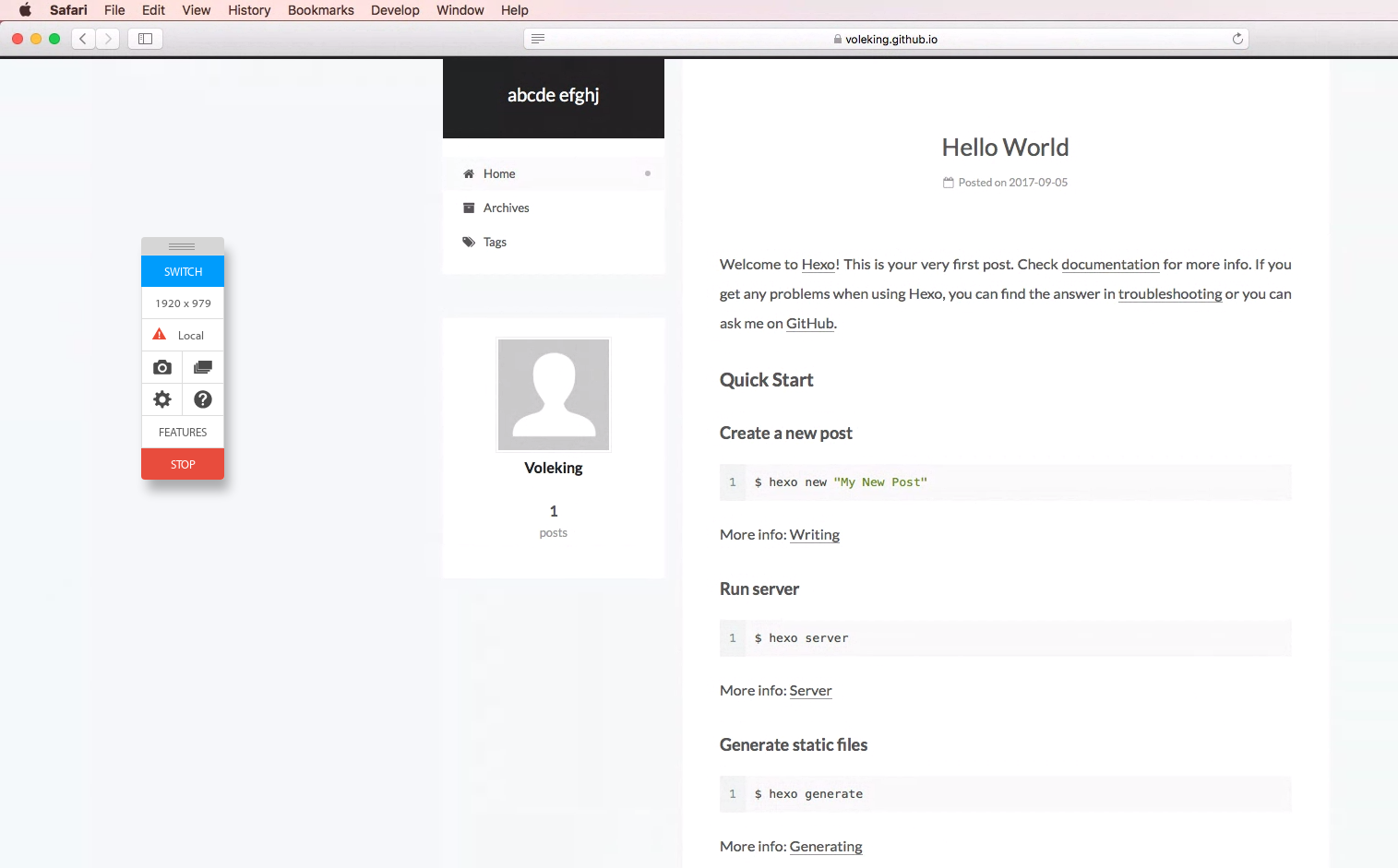Open Tags in blog sidebar

(x=554, y=242)
